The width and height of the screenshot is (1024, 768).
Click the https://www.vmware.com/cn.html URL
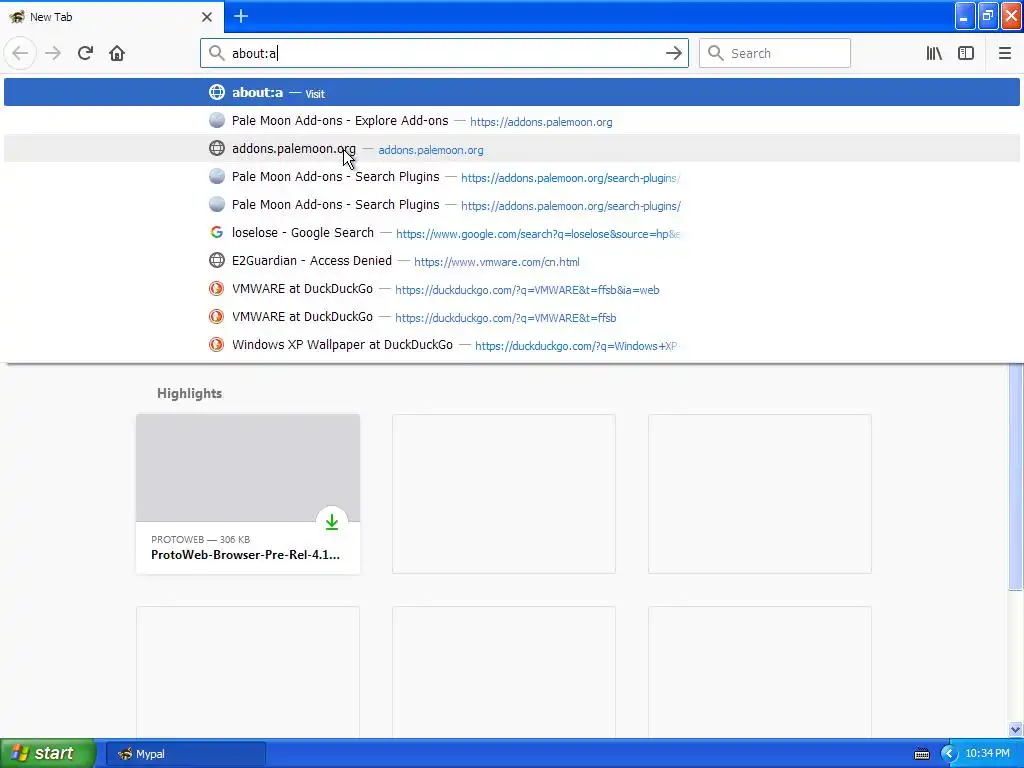(x=496, y=262)
